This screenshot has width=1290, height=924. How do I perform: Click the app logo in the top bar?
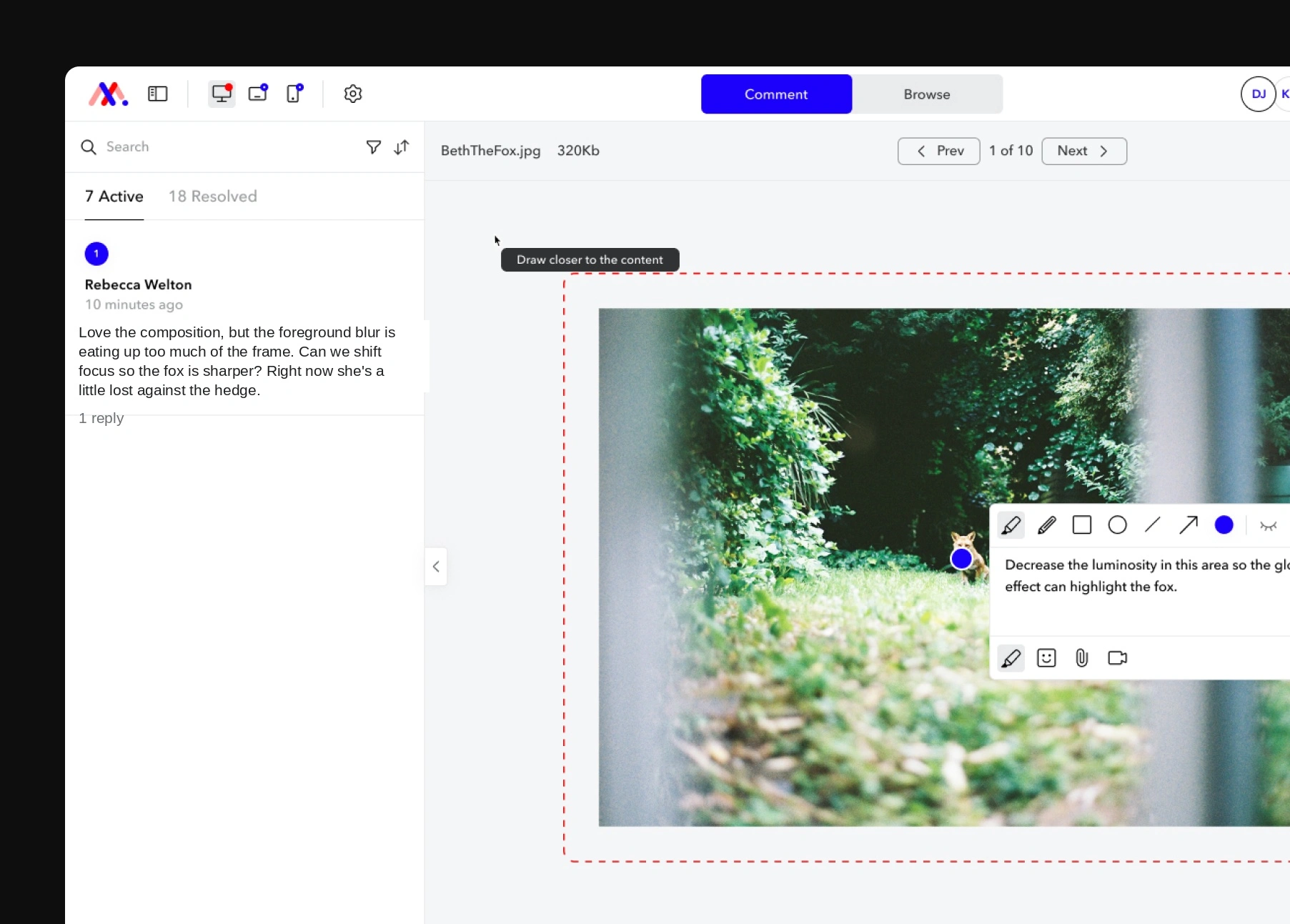pos(108,94)
